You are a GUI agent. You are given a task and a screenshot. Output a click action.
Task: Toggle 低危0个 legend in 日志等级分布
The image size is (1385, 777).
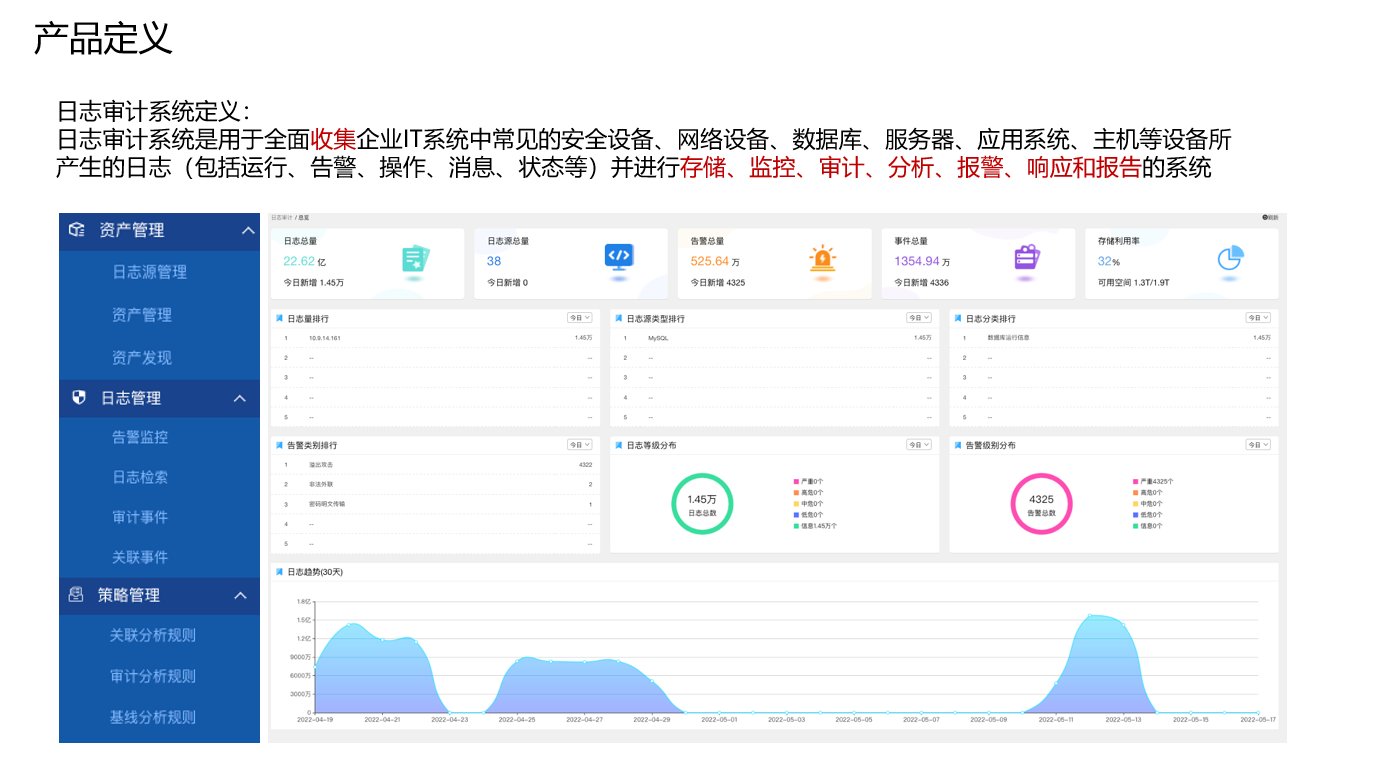tap(808, 514)
